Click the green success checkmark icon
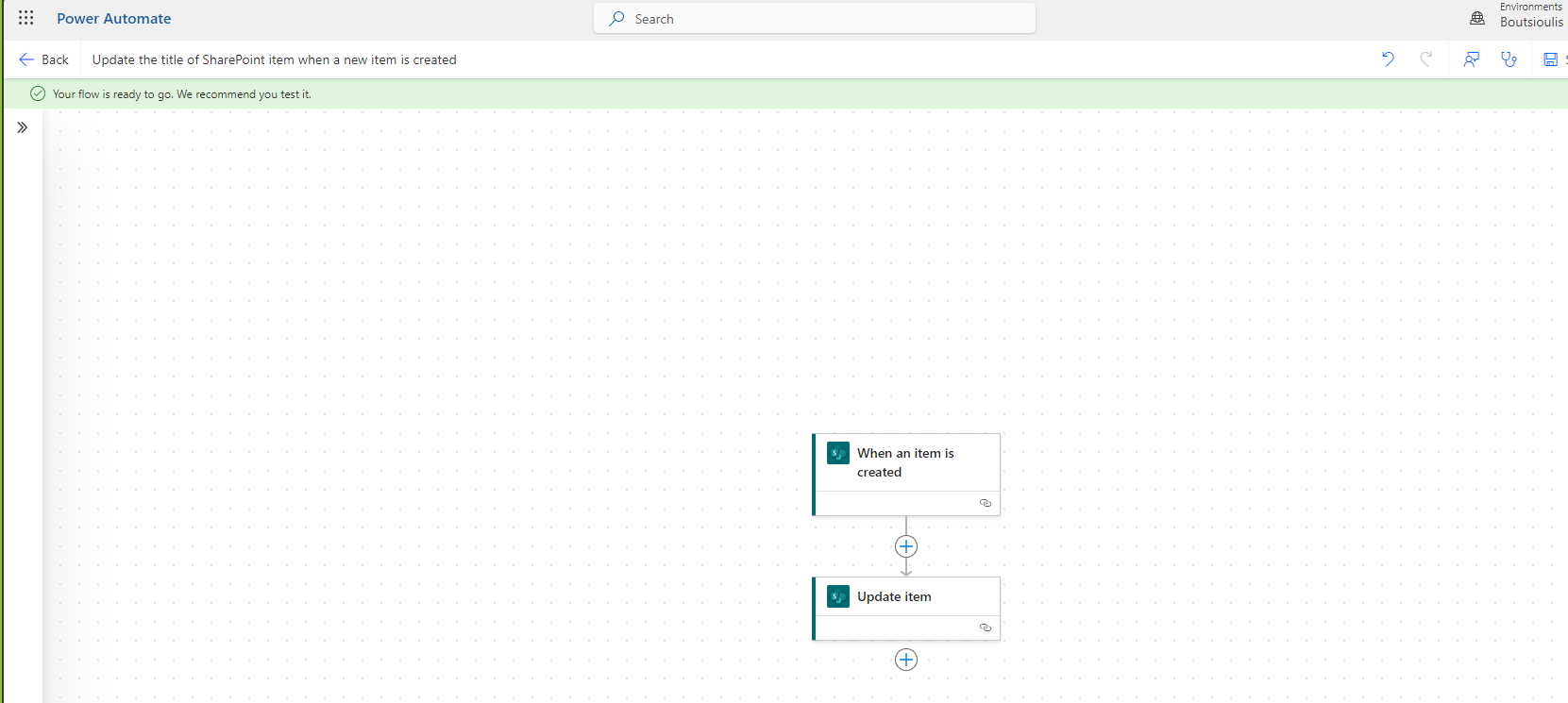1568x703 pixels. [x=38, y=93]
